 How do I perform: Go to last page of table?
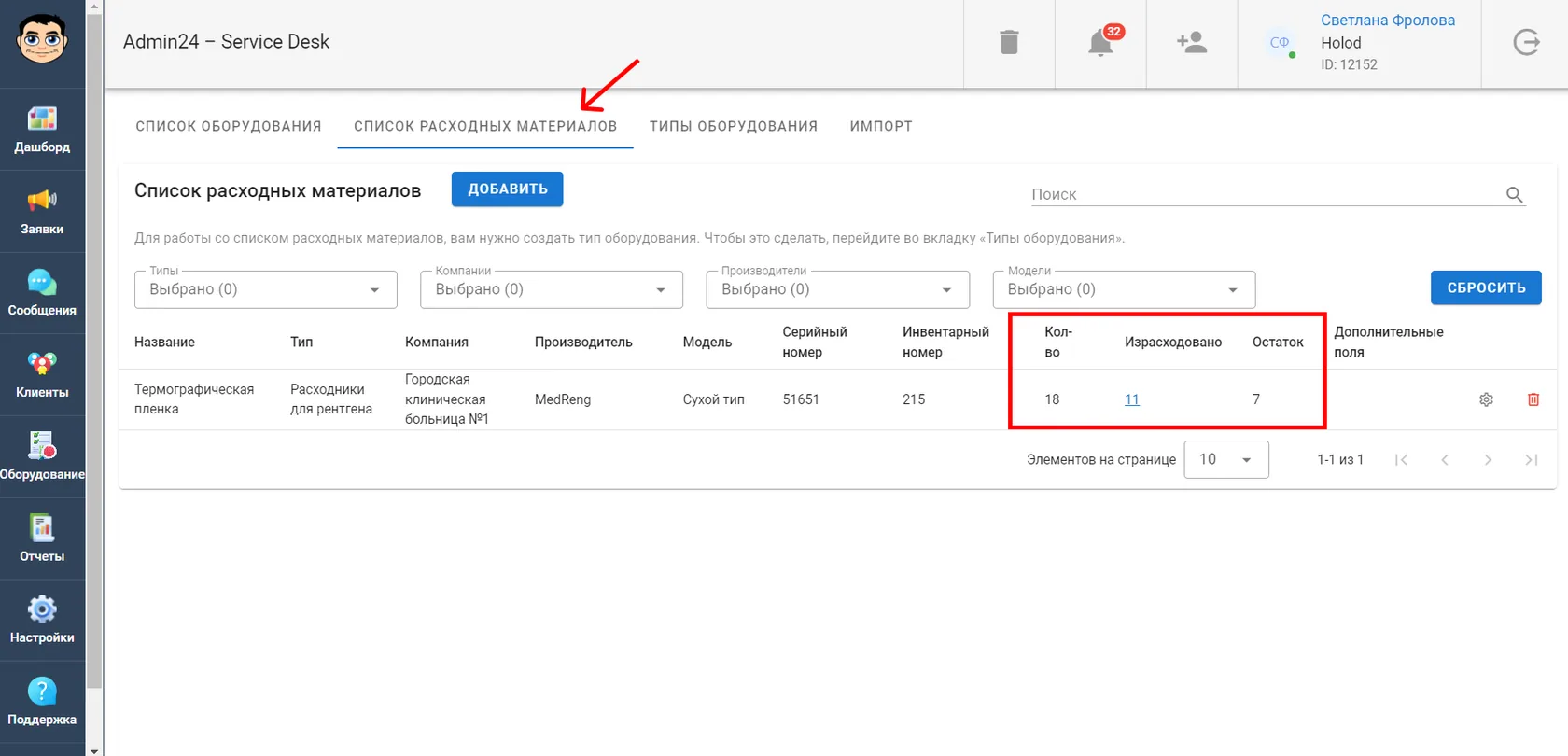(x=1532, y=459)
